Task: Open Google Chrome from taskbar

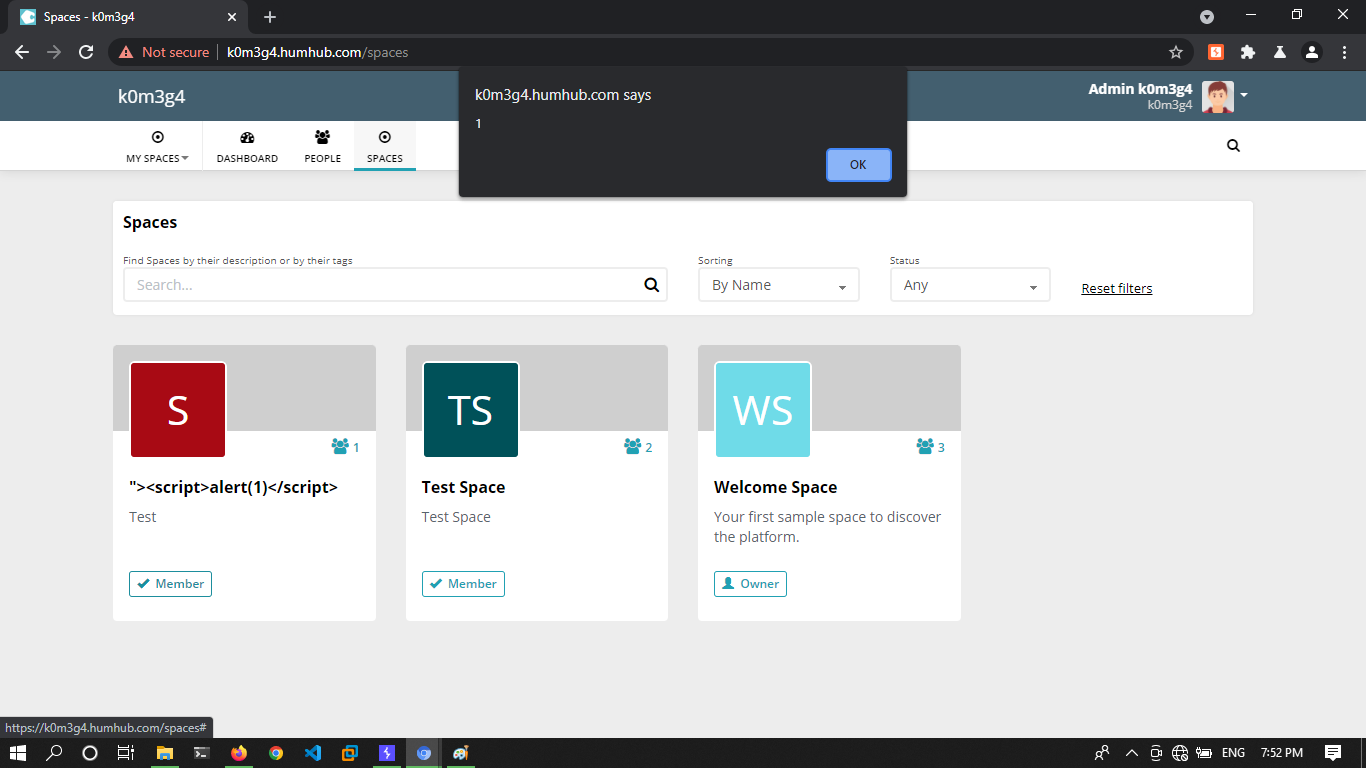Action: coord(276,753)
